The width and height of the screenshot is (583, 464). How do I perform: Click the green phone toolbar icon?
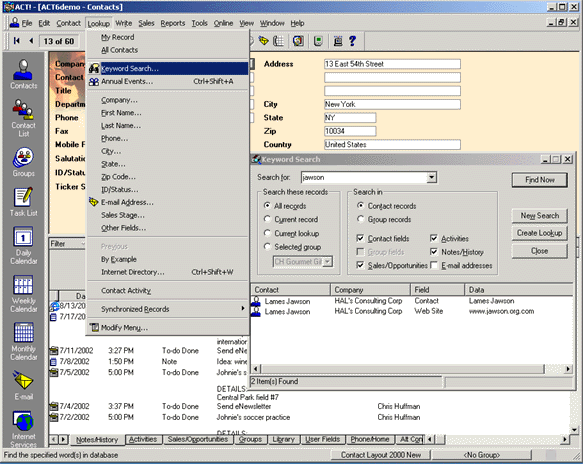pyautogui.click(x=318, y=41)
